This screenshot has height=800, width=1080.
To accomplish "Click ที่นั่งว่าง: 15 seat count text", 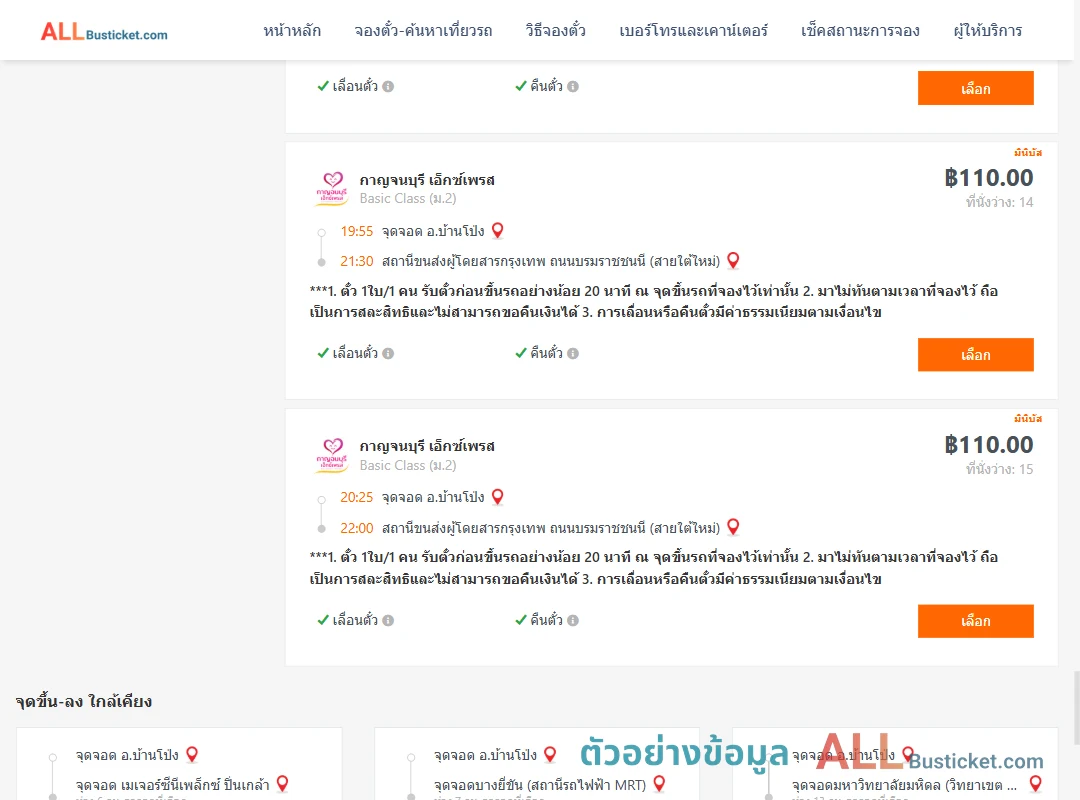I will (x=999, y=469).
